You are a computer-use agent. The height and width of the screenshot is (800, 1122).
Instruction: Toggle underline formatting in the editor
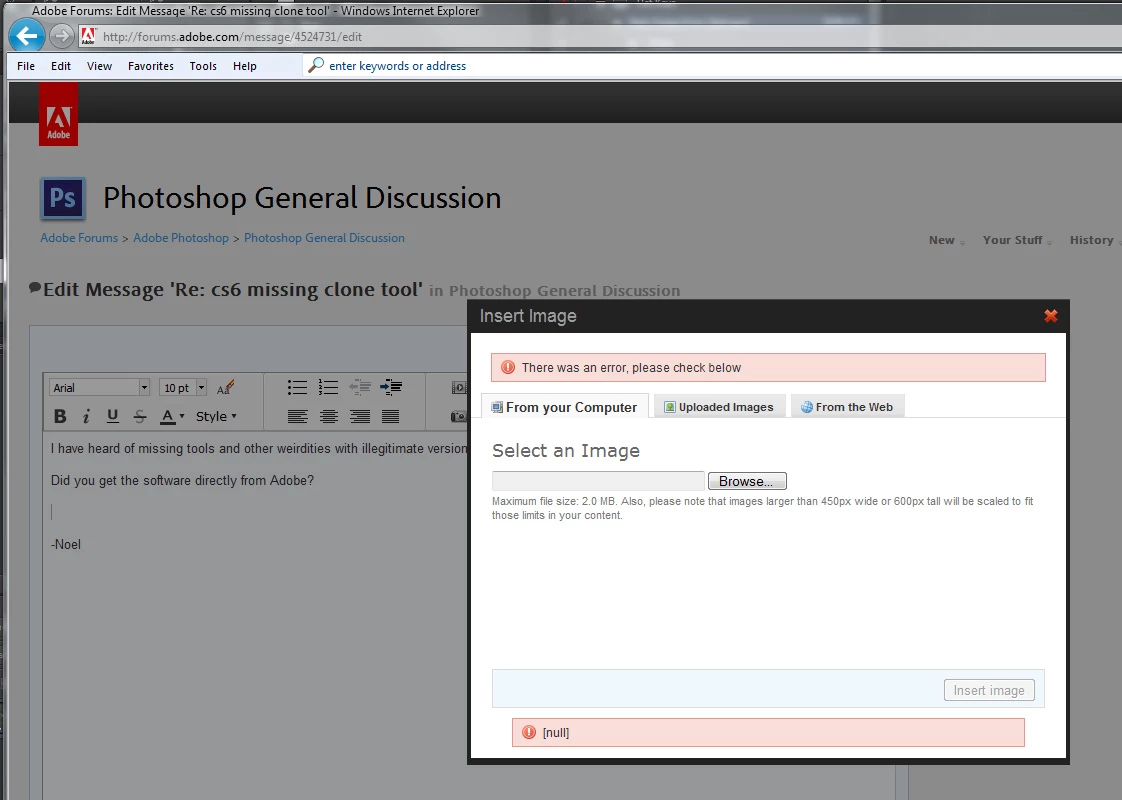tap(112, 416)
